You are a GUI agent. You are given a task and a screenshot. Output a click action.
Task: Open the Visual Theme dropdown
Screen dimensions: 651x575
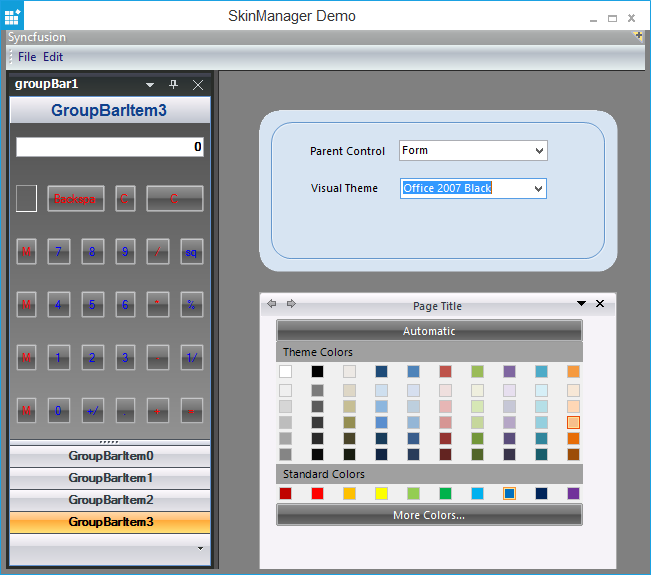[x=539, y=188]
